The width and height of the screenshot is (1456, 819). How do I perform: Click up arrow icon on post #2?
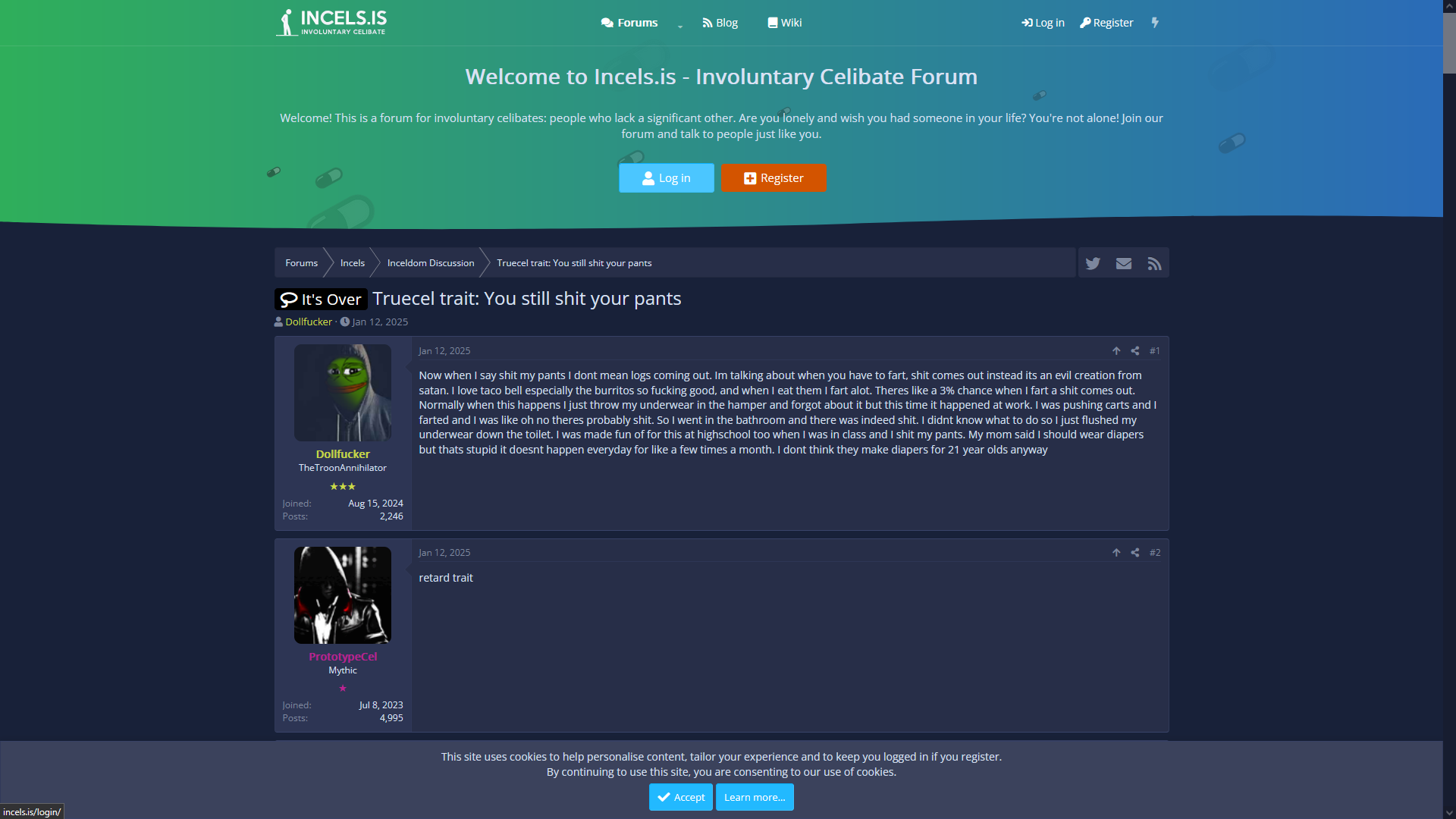pos(1116,553)
